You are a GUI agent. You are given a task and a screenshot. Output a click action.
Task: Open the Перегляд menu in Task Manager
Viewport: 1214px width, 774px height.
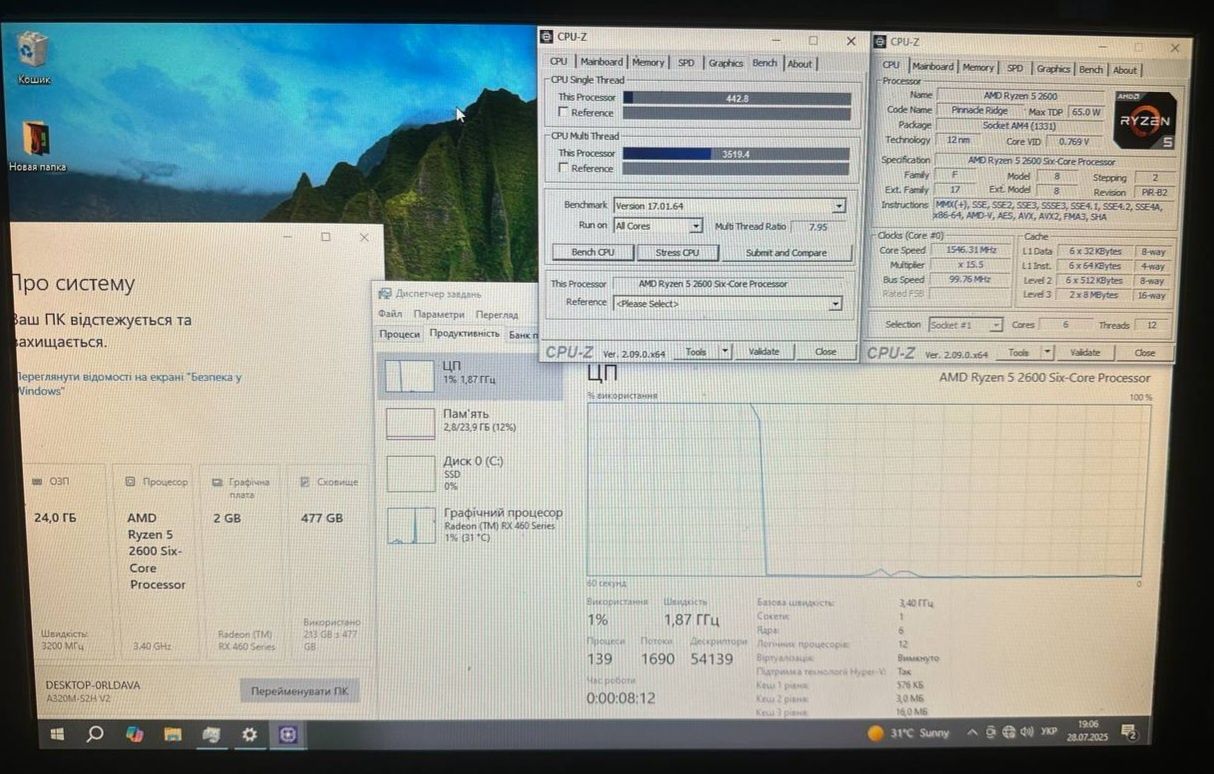[x=497, y=314]
